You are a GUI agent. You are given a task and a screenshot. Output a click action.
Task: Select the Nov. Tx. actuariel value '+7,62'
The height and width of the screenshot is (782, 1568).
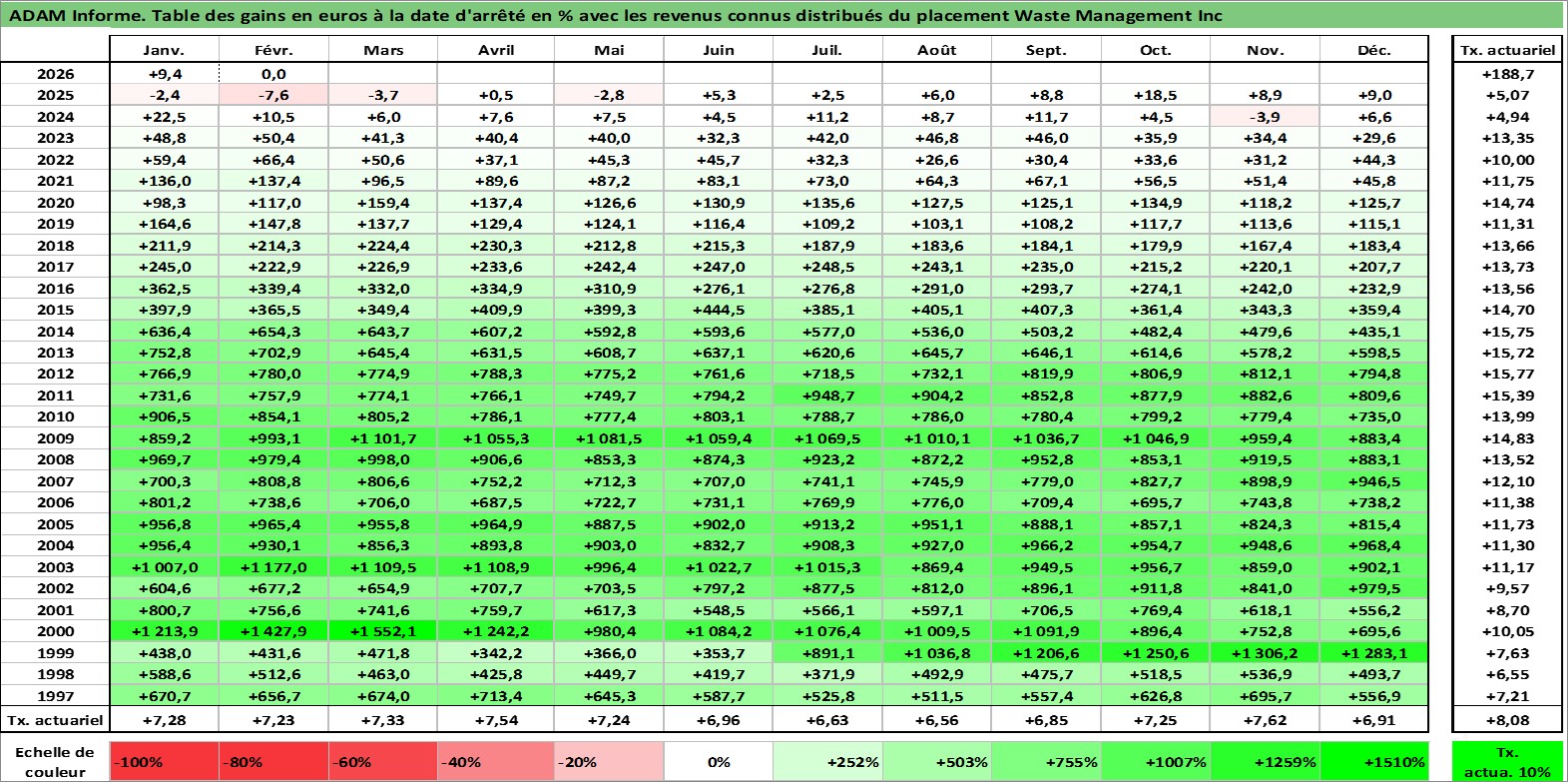1265,720
